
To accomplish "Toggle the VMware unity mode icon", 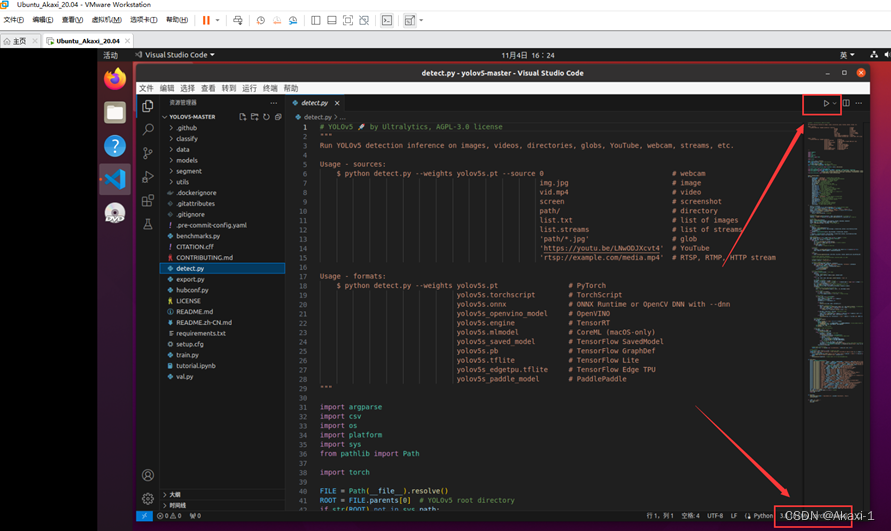I will pos(364,20).
